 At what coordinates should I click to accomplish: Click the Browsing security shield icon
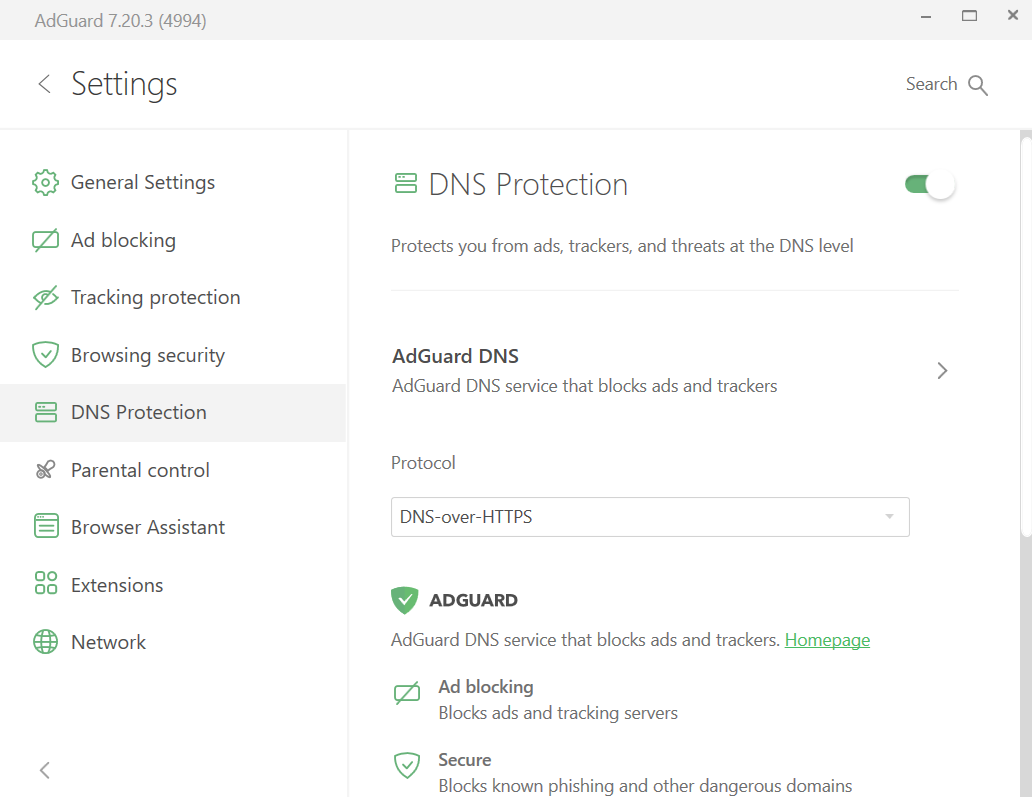click(45, 355)
